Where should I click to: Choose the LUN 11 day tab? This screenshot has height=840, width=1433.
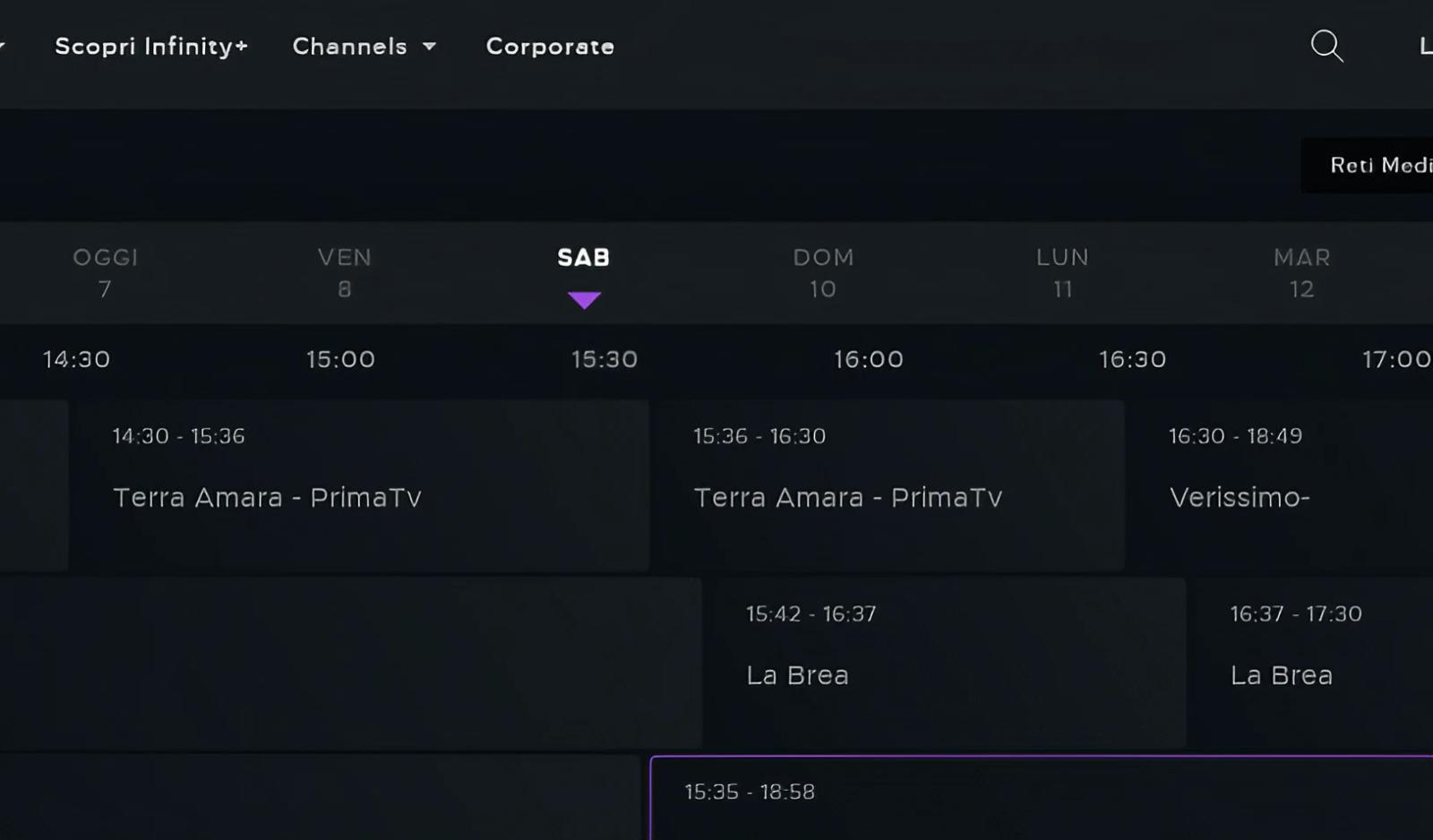pyautogui.click(x=1062, y=272)
